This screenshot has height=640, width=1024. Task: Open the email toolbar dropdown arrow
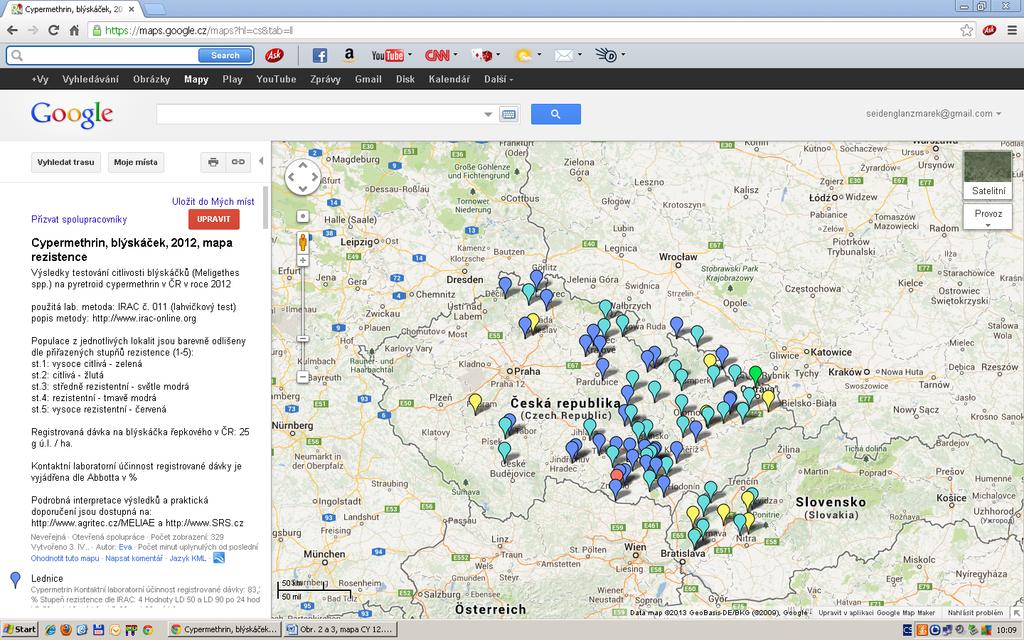[579, 55]
